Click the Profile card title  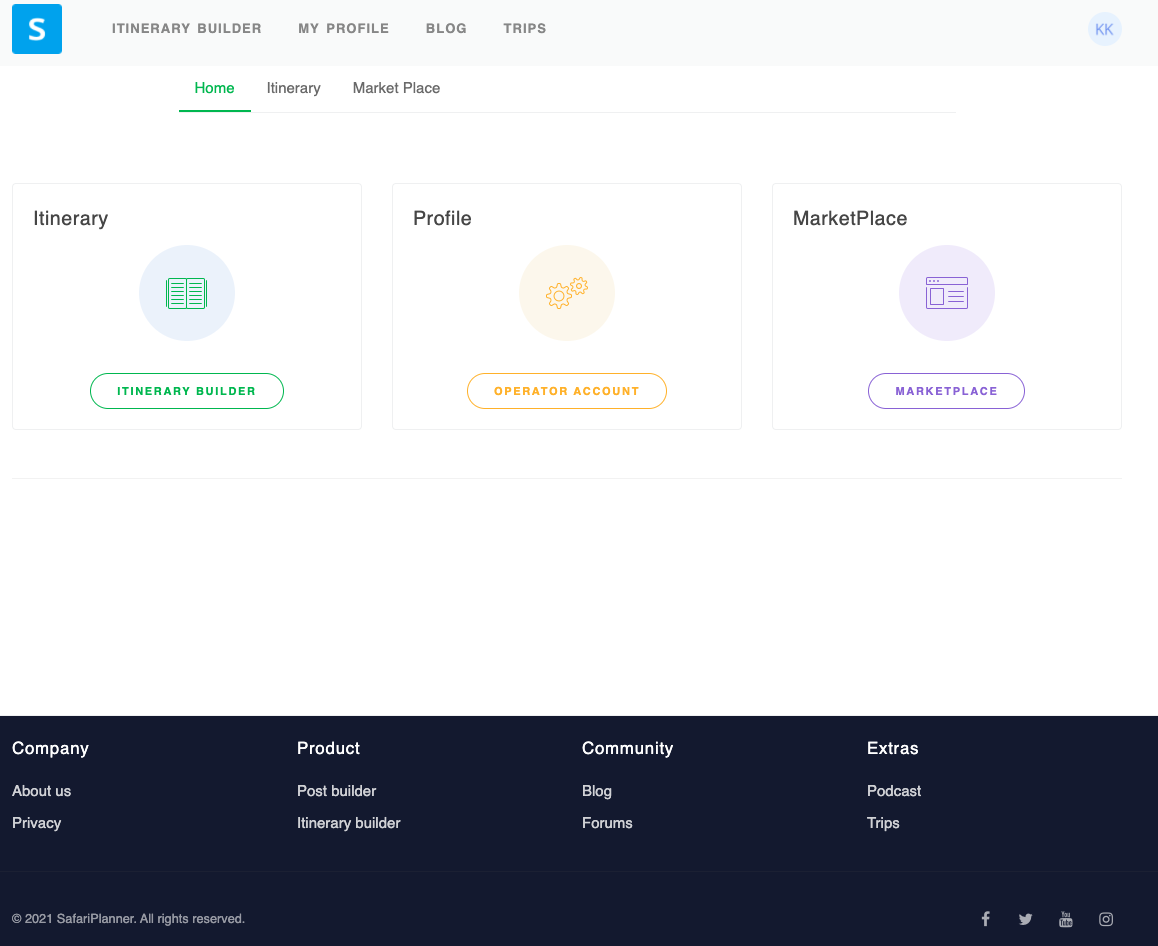pyautogui.click(x=442, y=219)
